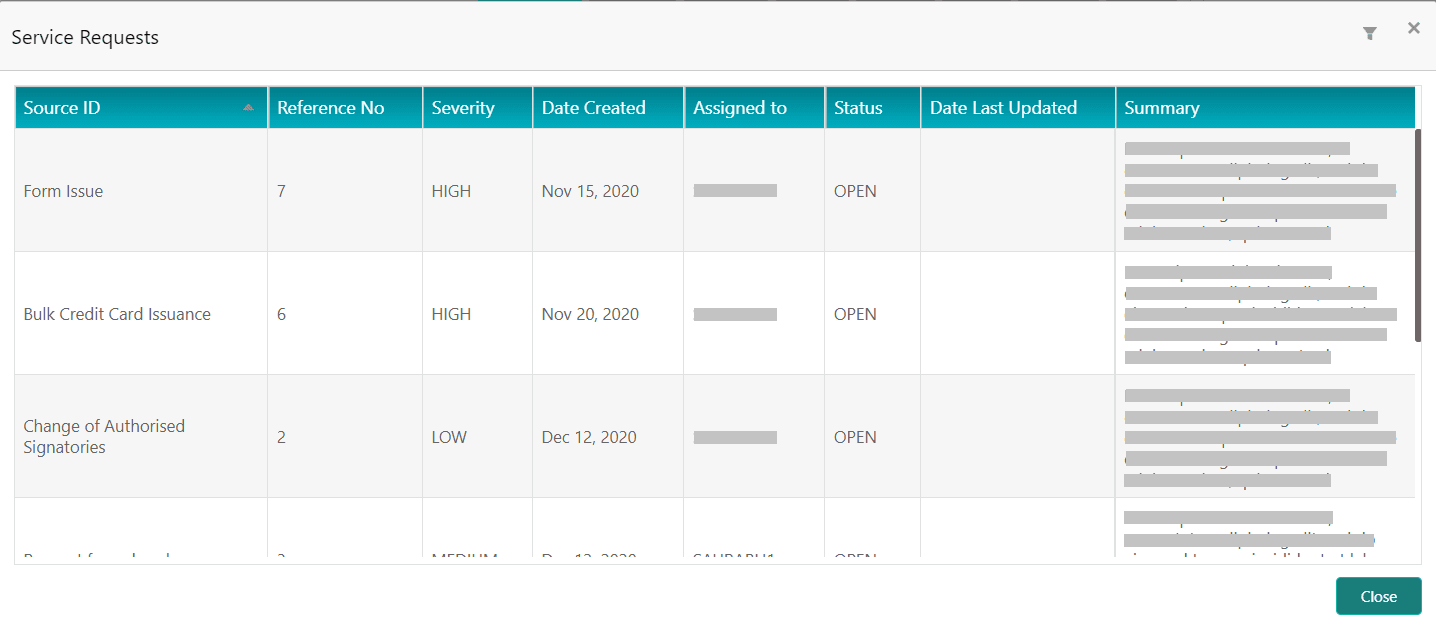Select the Bulk Credit Card Issuance row
Screen dimensions: 1436x628
coord(117,314)
